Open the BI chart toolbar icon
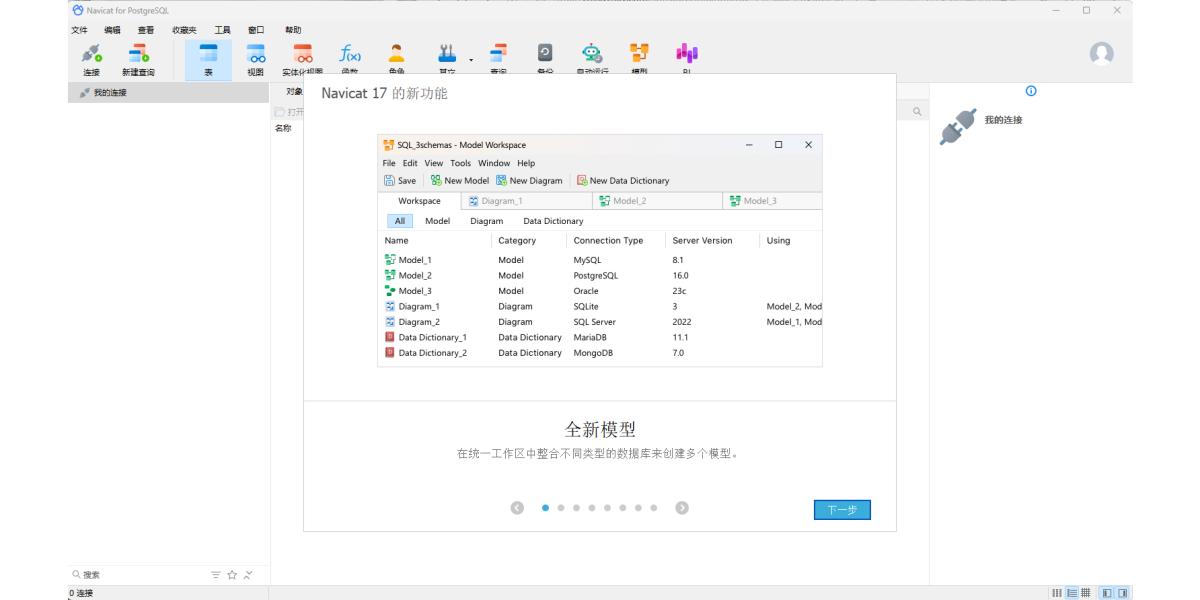Image resolution: width=1200 pixels, height=600 pixels. [x=687, y=58]
